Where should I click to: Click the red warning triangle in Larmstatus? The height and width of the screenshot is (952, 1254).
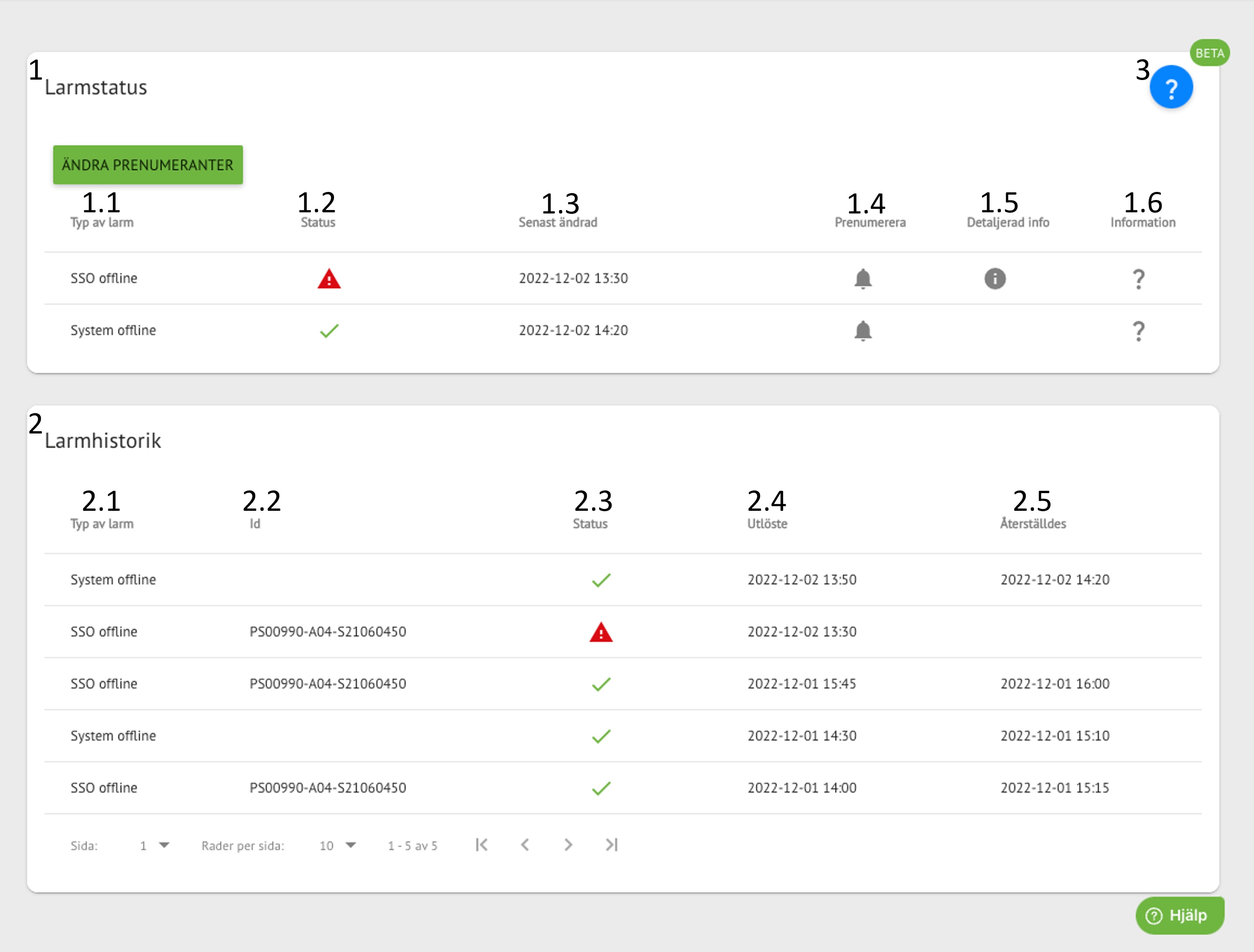329,279
